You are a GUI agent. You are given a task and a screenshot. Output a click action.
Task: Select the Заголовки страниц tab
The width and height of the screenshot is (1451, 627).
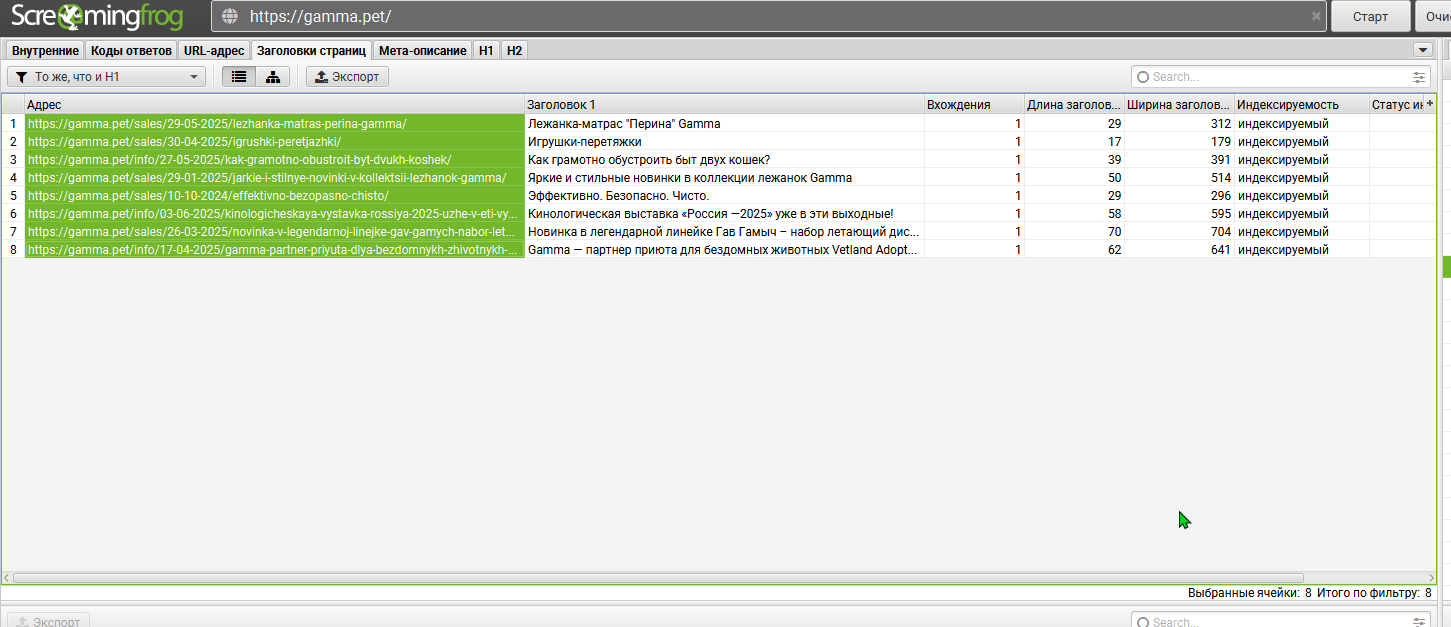pyautogui.click(x=311, y=50)
